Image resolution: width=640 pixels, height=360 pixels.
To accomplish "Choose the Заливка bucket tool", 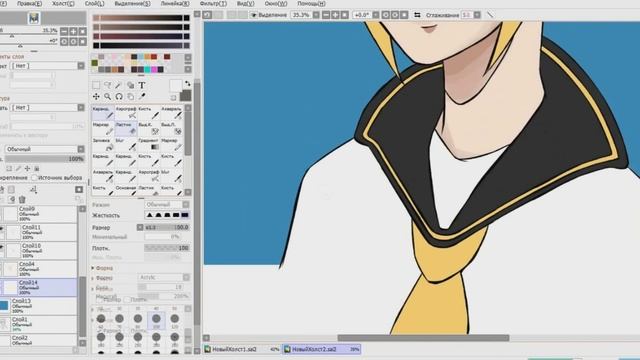I will point(103,144).
